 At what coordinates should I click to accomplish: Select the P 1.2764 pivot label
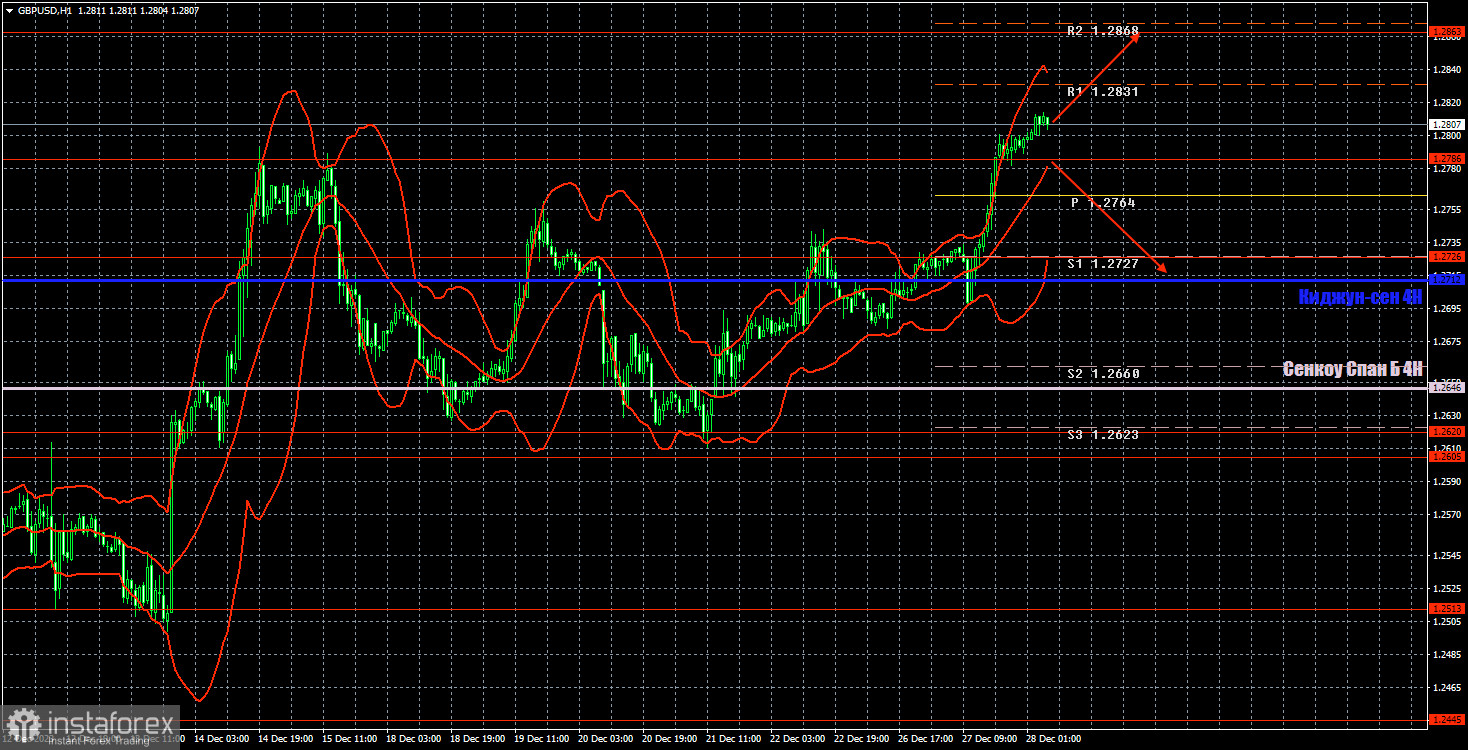(x=1102, y=203)
